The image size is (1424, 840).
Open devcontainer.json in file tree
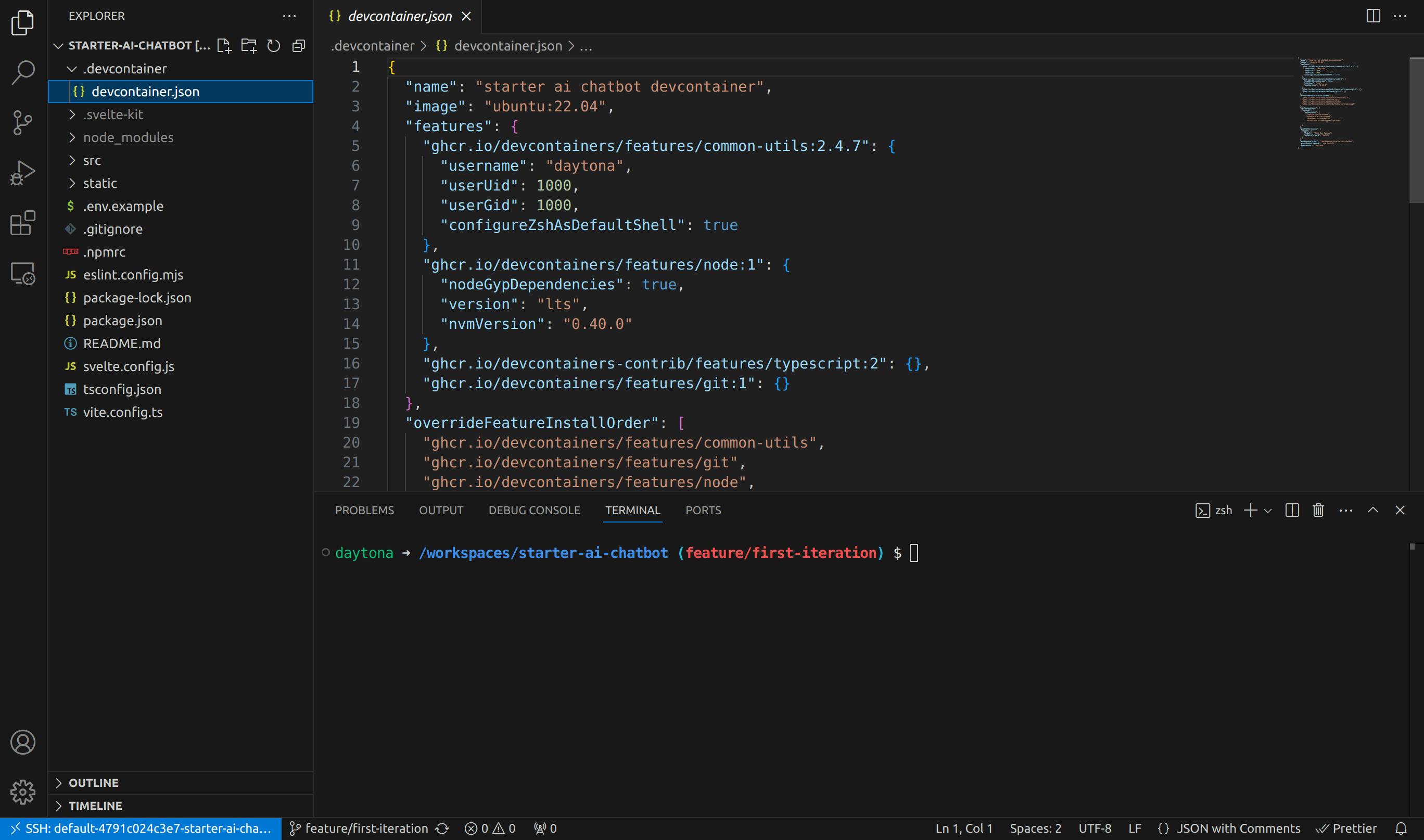pos(181,91)
